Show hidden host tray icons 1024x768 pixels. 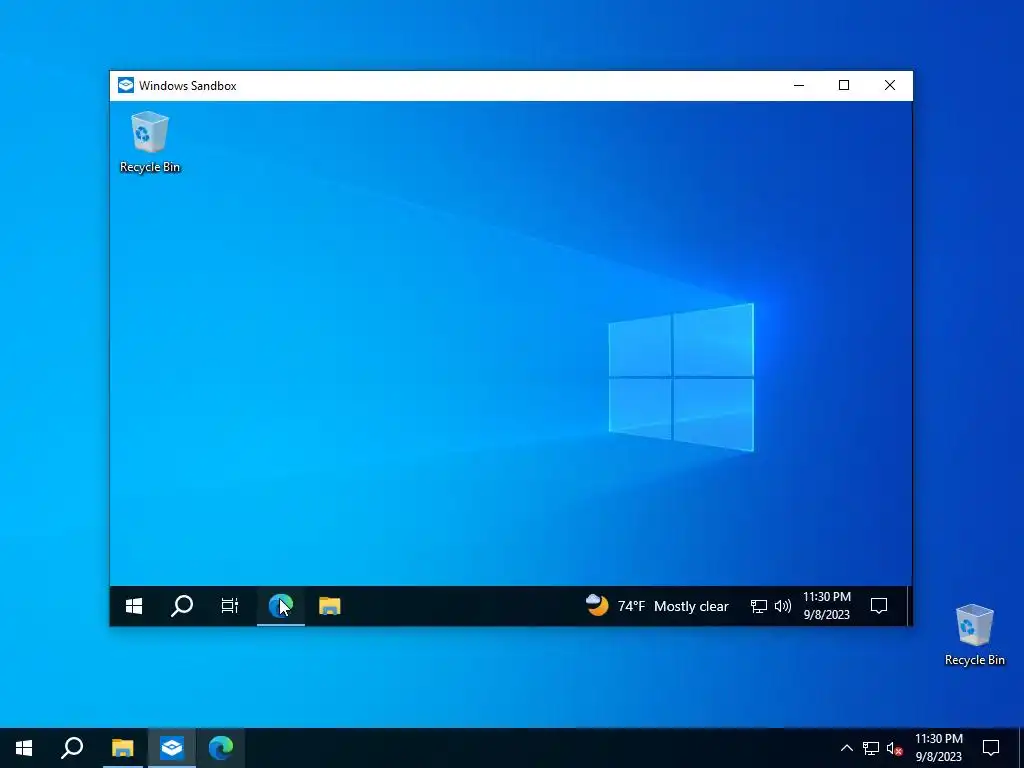coord(846,748)
